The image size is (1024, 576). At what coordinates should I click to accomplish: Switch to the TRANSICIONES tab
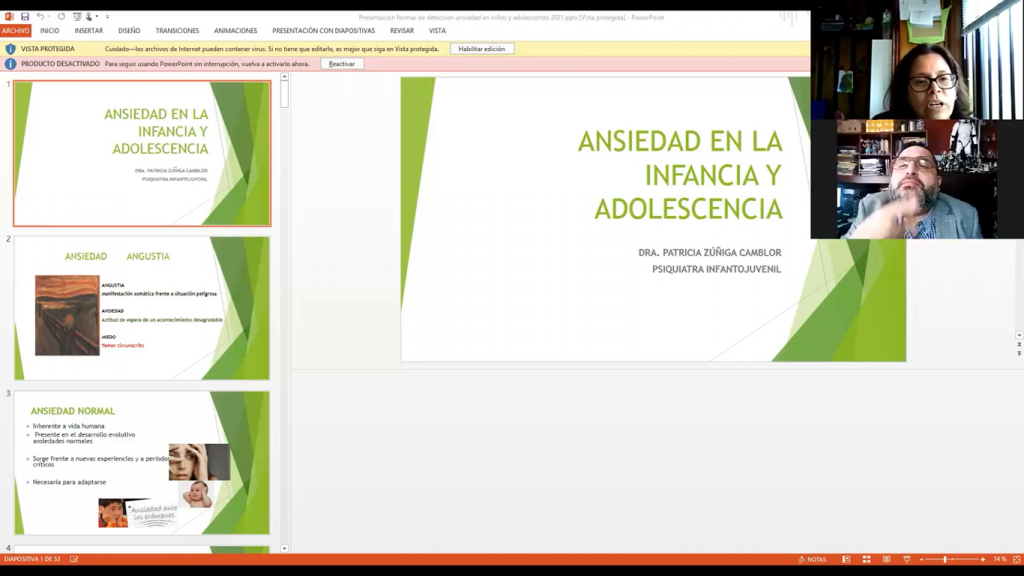point(177,31)
